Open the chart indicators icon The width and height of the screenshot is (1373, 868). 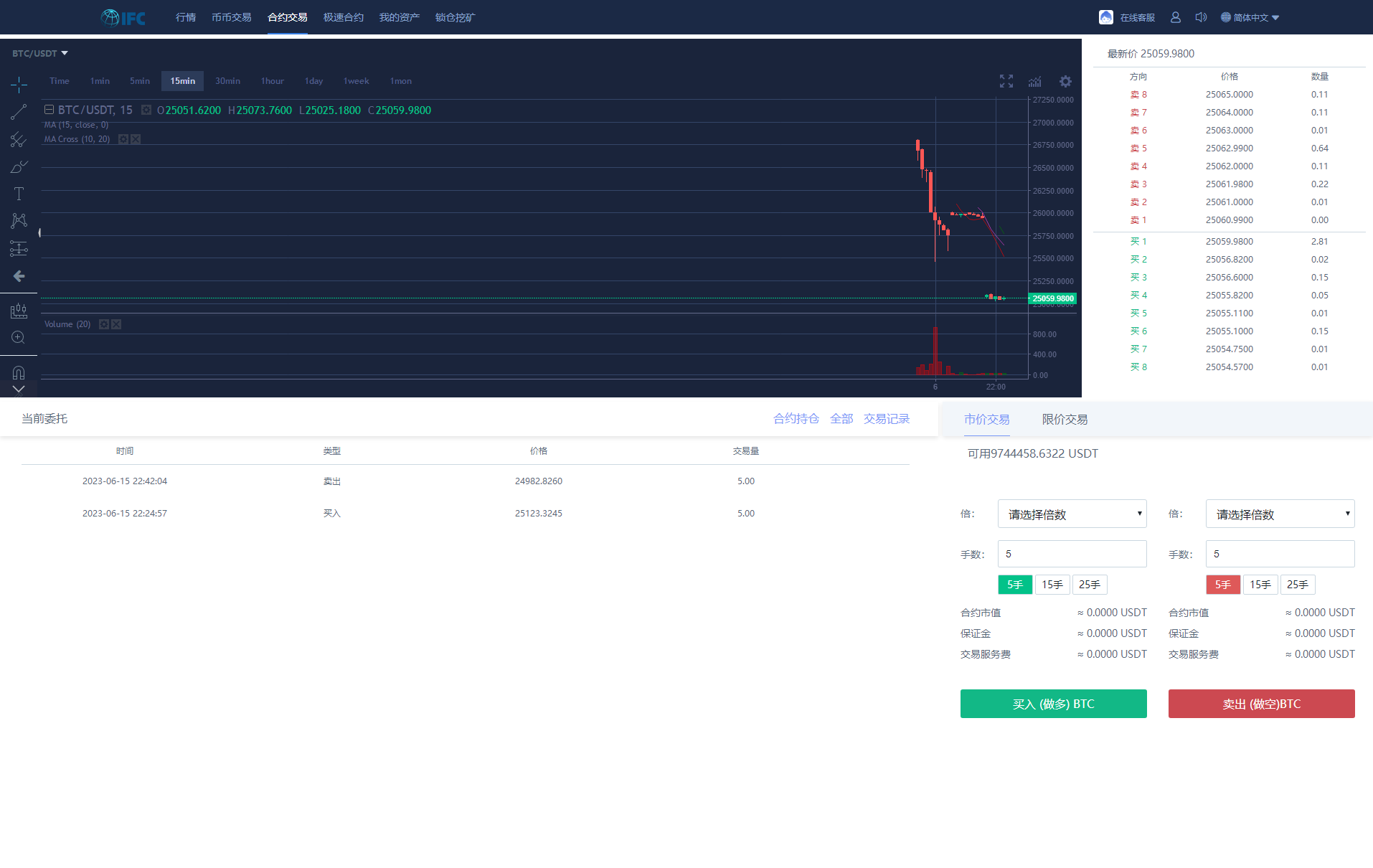[x=1034, y=81]
